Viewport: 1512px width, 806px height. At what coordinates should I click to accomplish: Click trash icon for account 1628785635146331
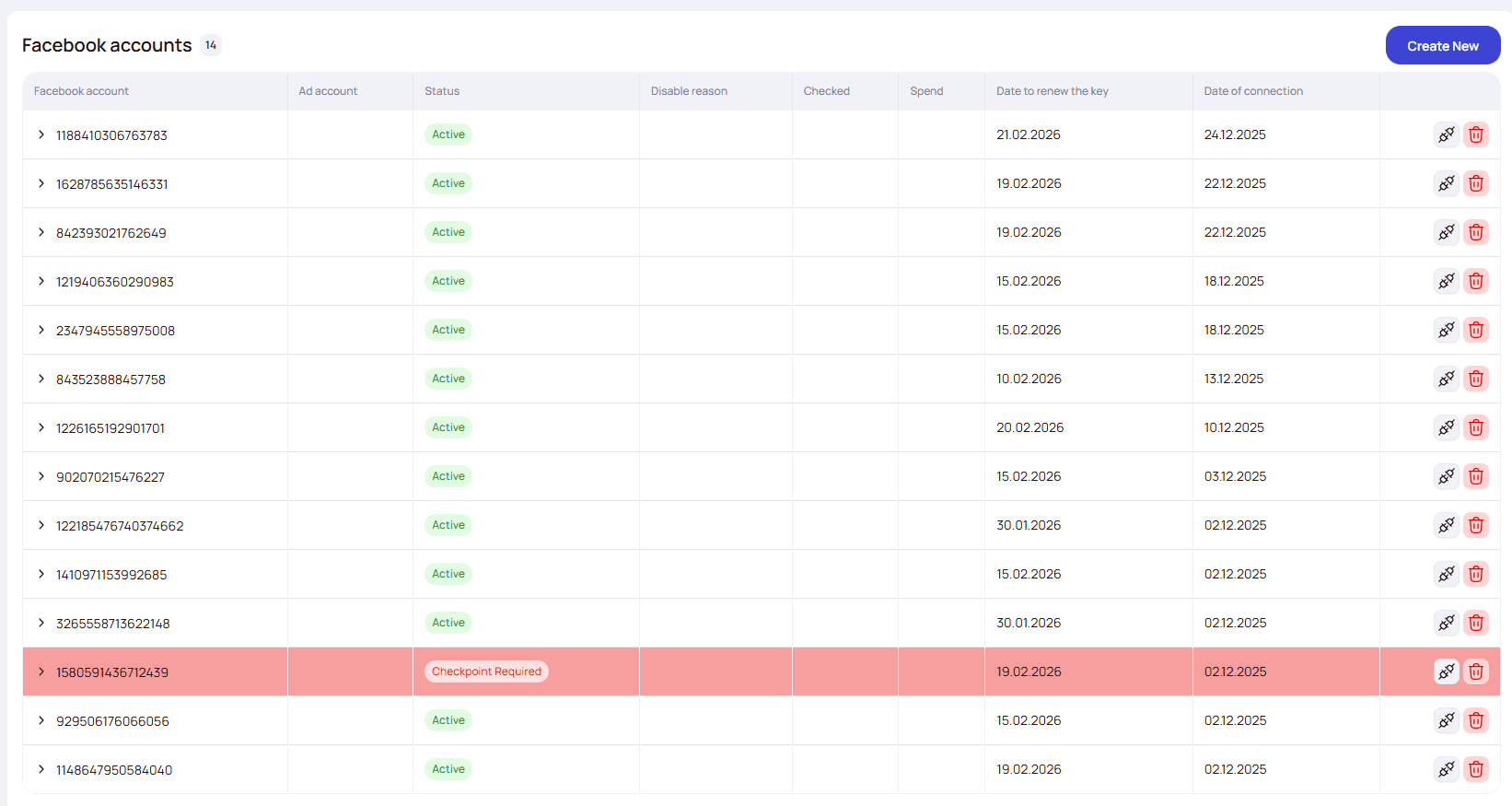click(x=1476, y=183)
